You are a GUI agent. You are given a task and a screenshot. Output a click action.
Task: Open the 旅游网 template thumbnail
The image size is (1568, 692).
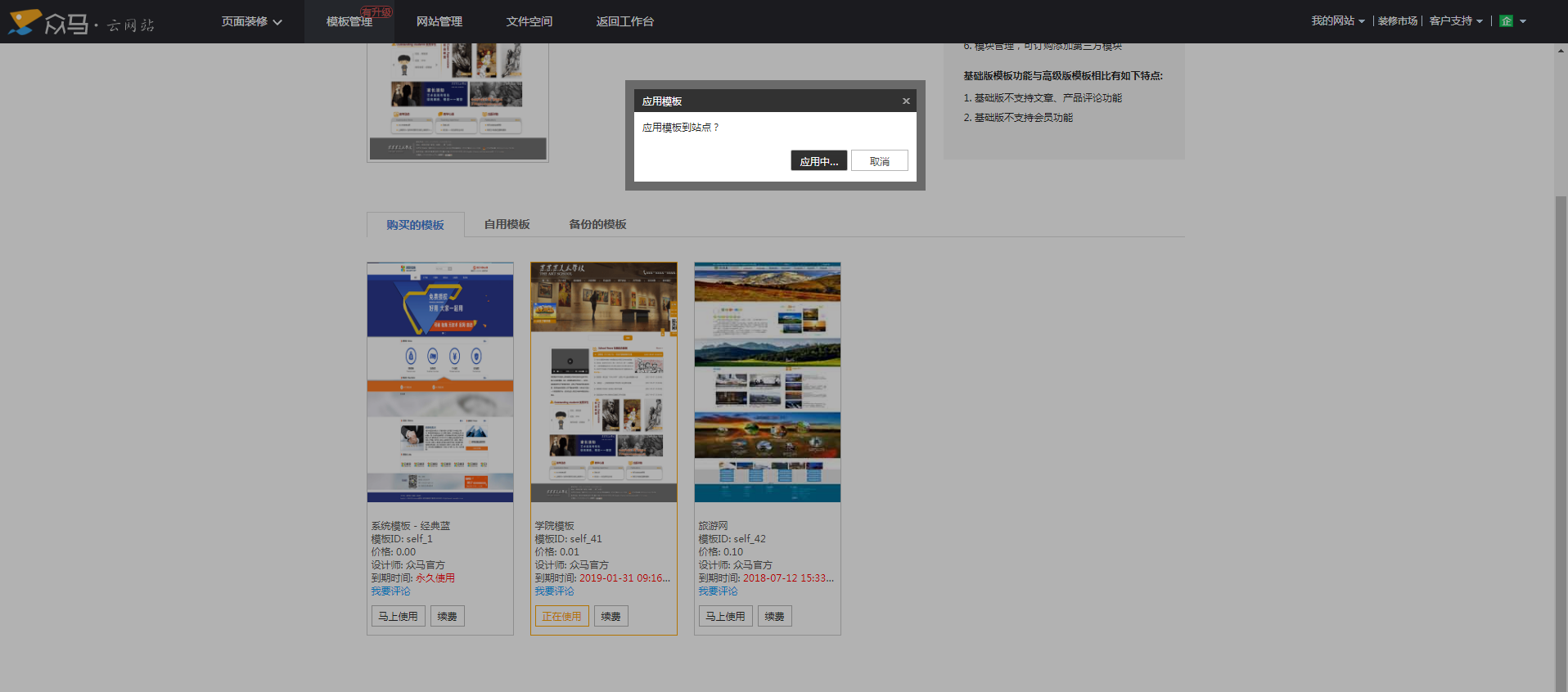coord(768,382)
